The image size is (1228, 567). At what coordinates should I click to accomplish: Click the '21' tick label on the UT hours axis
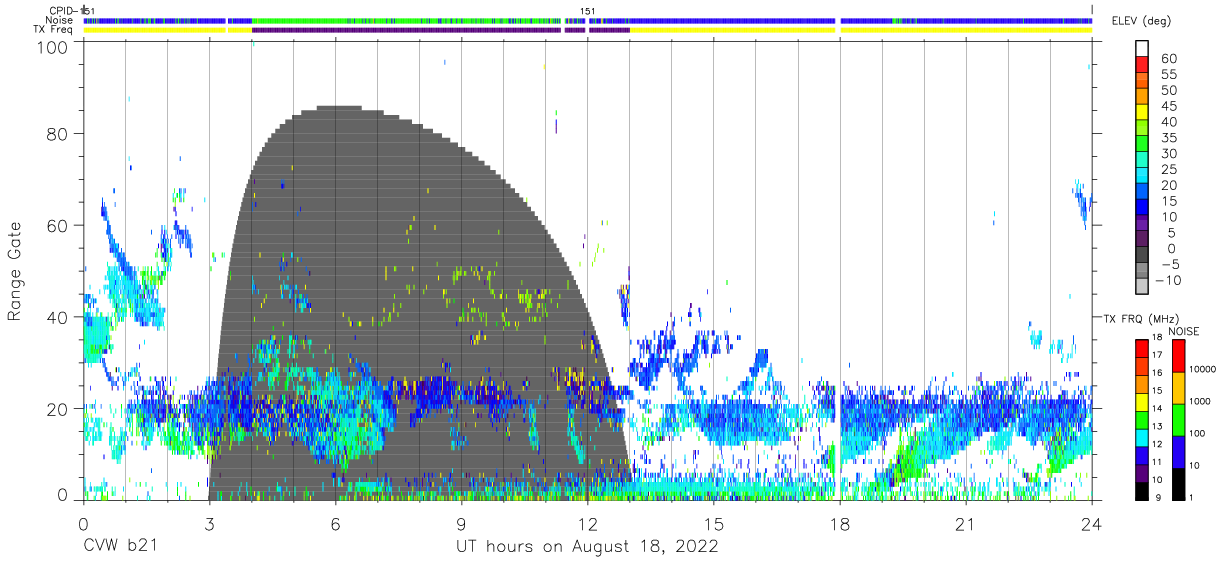[x=966, y=524]
